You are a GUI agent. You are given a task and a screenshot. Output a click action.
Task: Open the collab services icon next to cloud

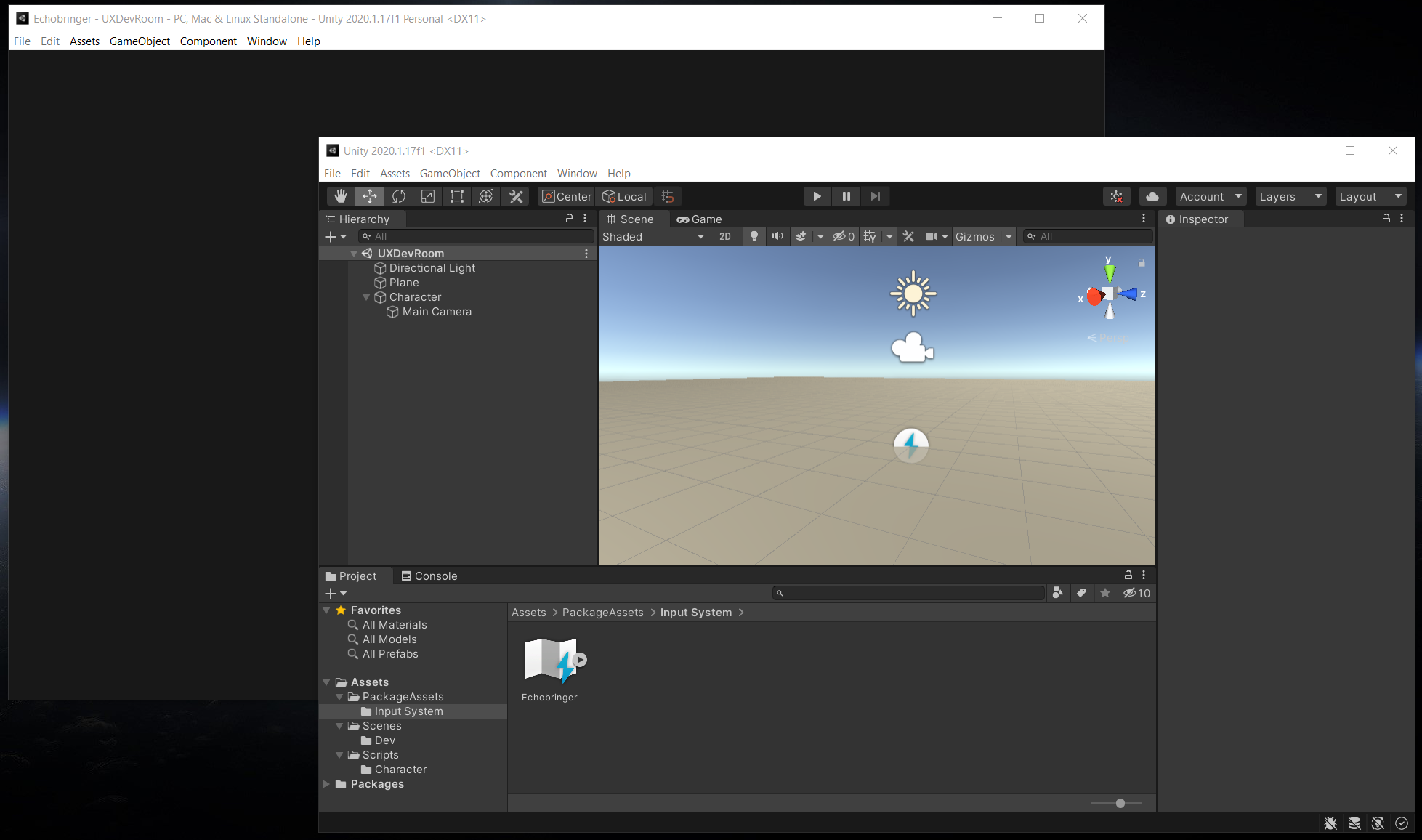pos(1117,196)
